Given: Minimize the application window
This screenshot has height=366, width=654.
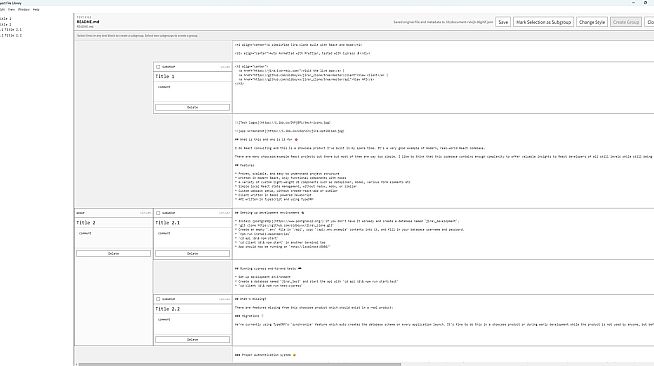Looking at the screenshot, I should pos(633,3).
